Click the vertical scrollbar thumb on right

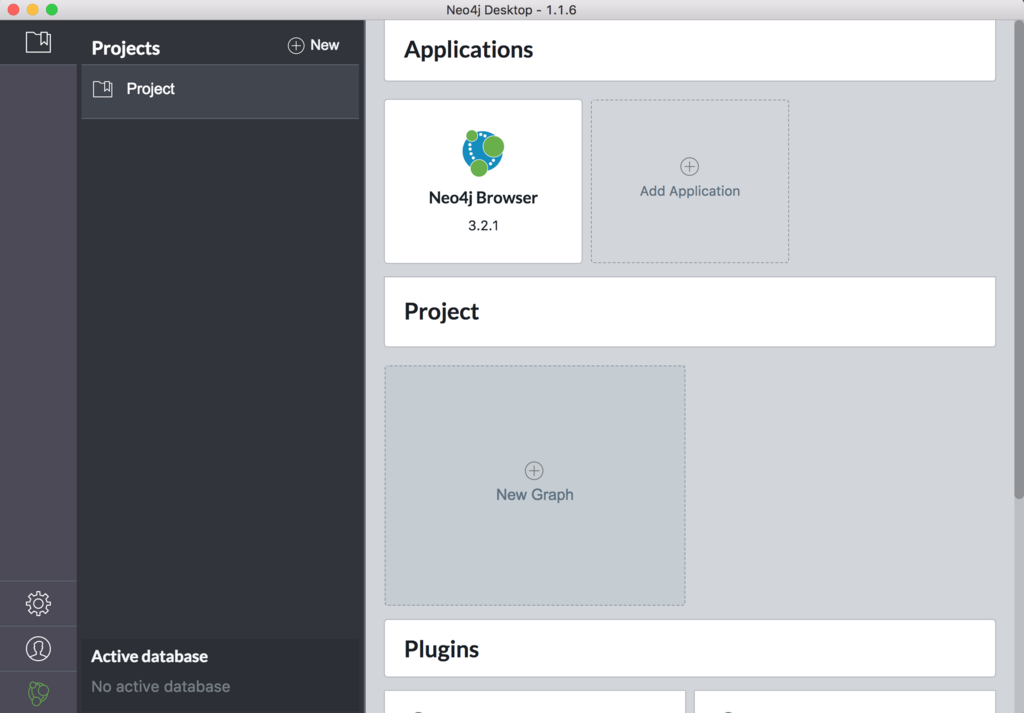pos(1019,260)
